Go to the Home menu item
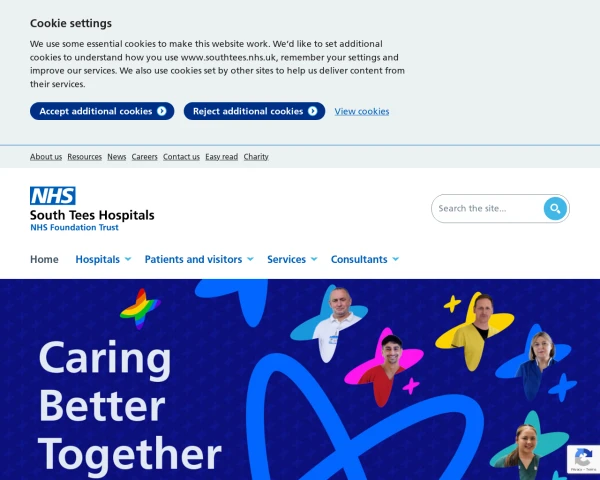The width and height of the screenshot is (600, 480). coord(44,259)
